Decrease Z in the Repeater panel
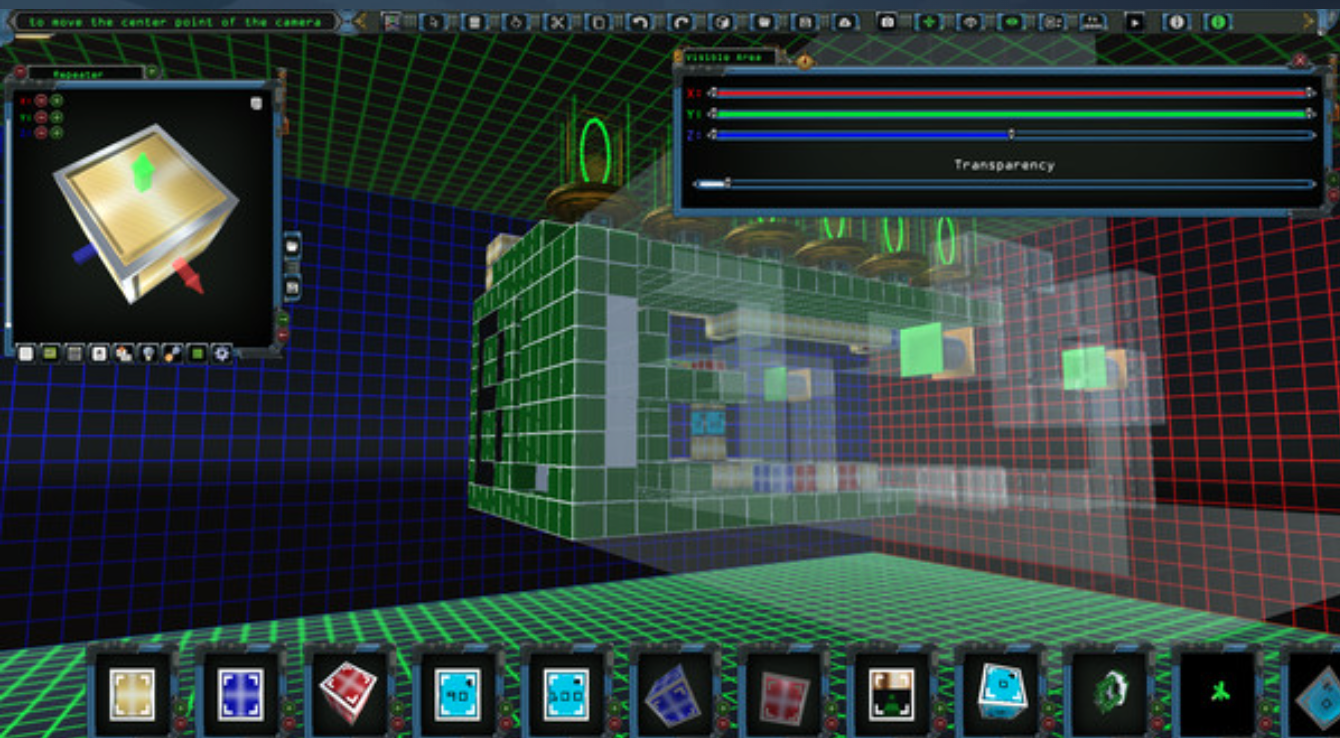The width and height of the screenshot is (1340, 738). pos(41,132)
